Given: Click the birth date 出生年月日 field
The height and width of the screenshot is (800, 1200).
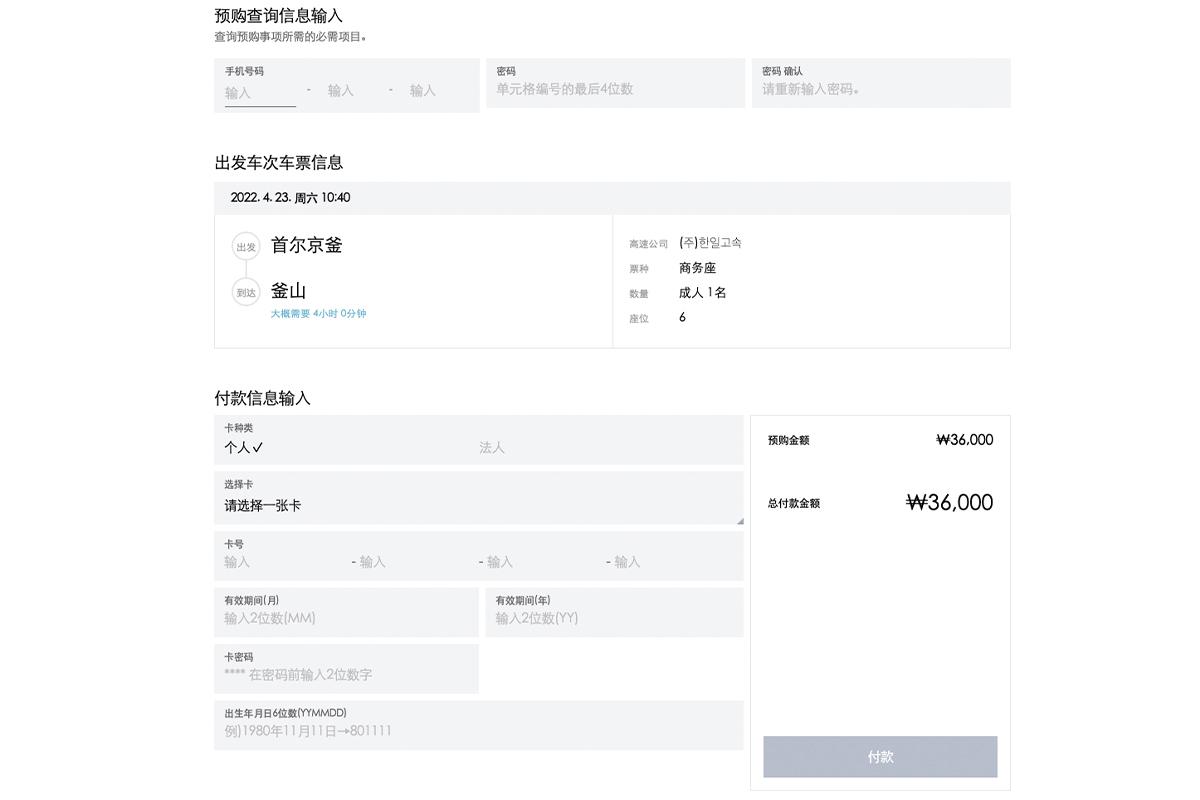Looking at the screenshot, I should point(478,731).
